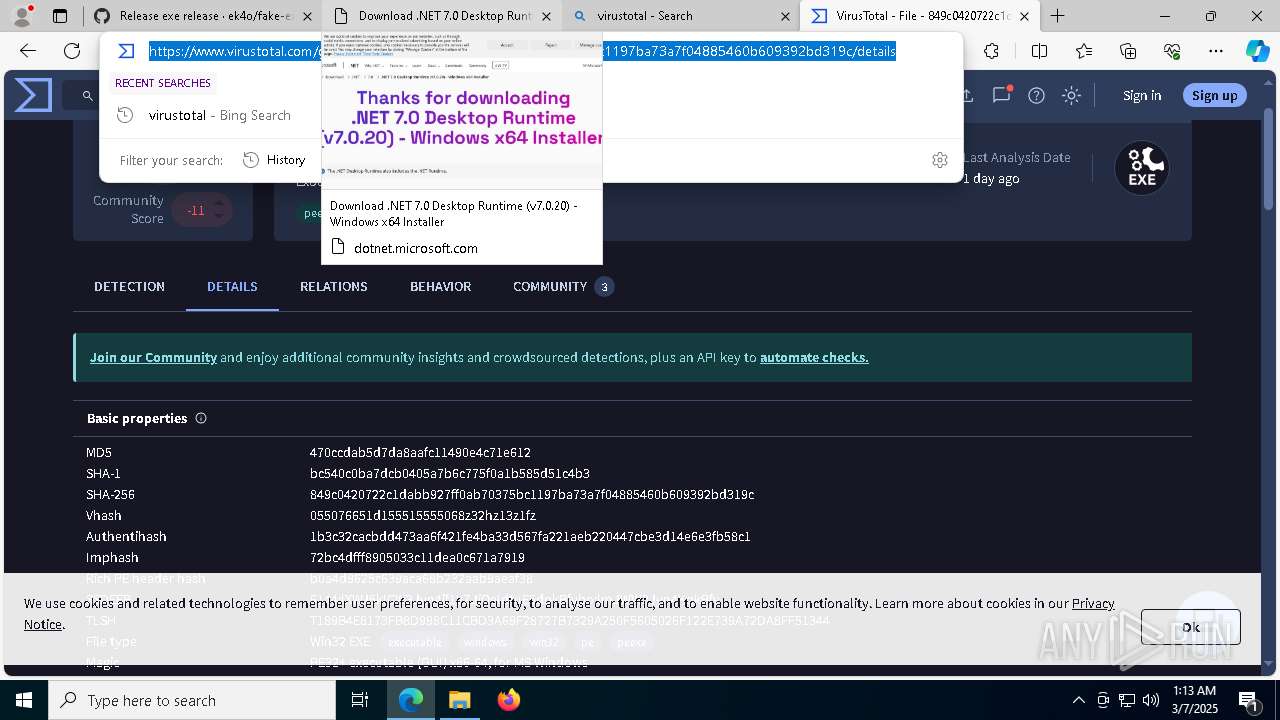Click the VirusTotal logo in the site header

[x=33, y=96]
